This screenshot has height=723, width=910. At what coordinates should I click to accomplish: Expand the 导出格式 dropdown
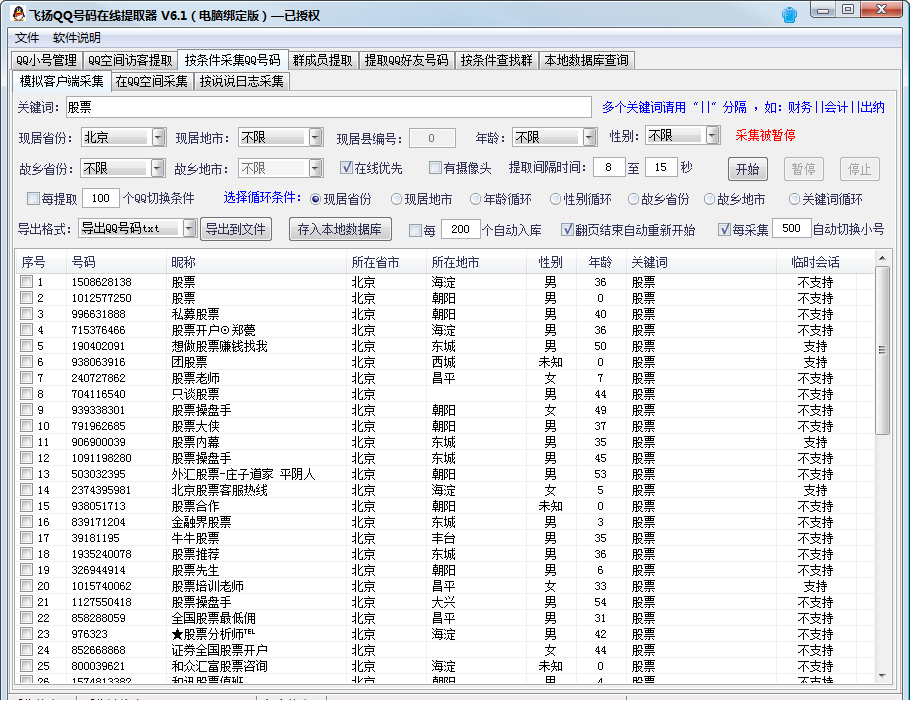189,229
